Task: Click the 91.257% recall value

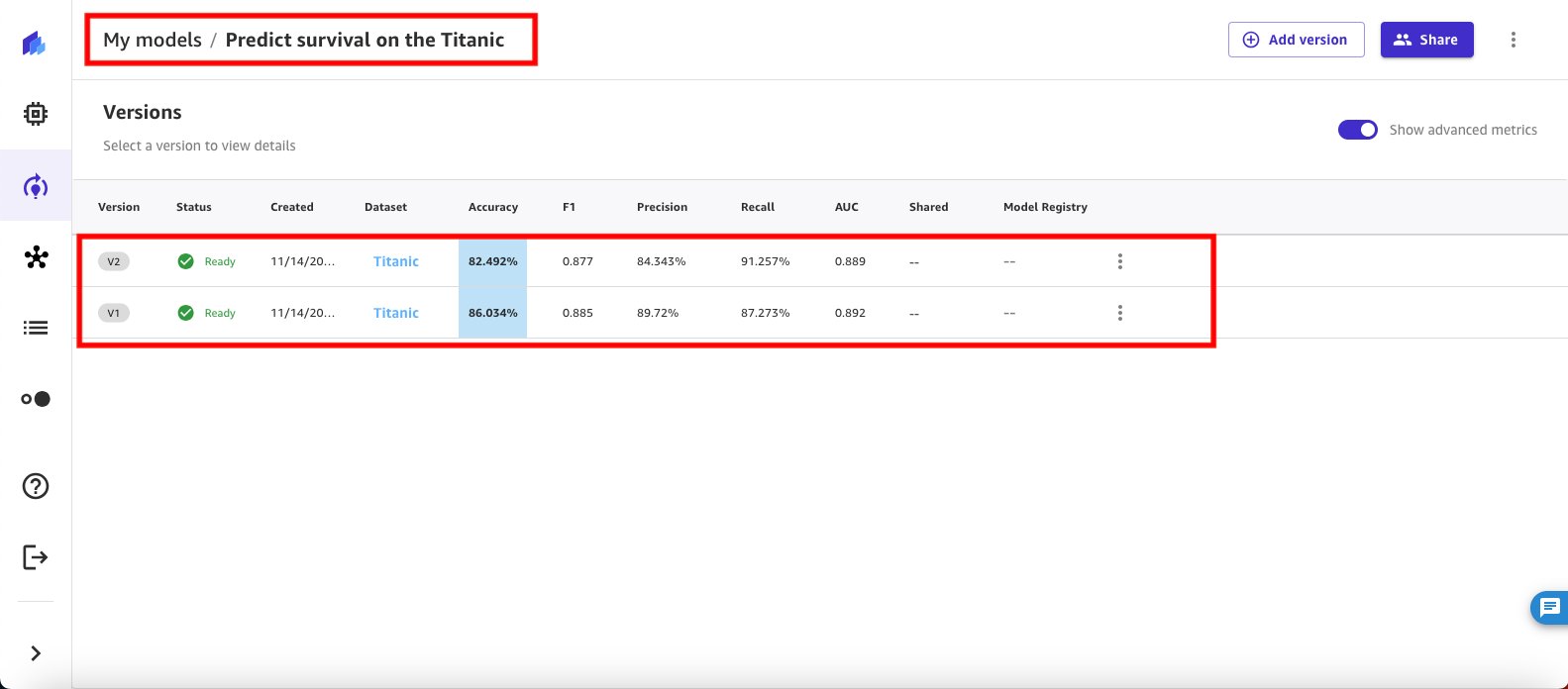Action: coord(765,261)
